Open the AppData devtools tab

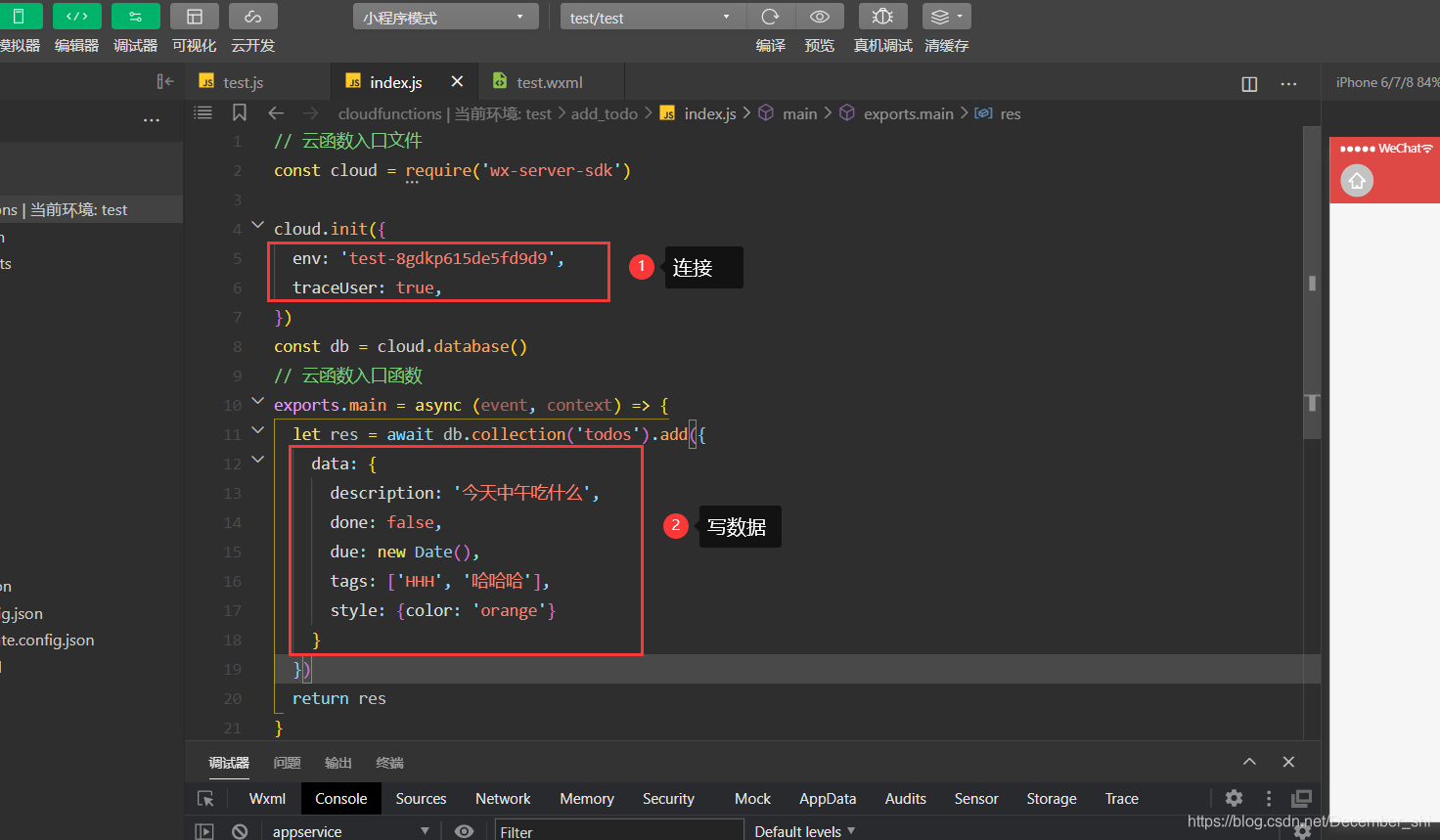(x=828, y=799)
